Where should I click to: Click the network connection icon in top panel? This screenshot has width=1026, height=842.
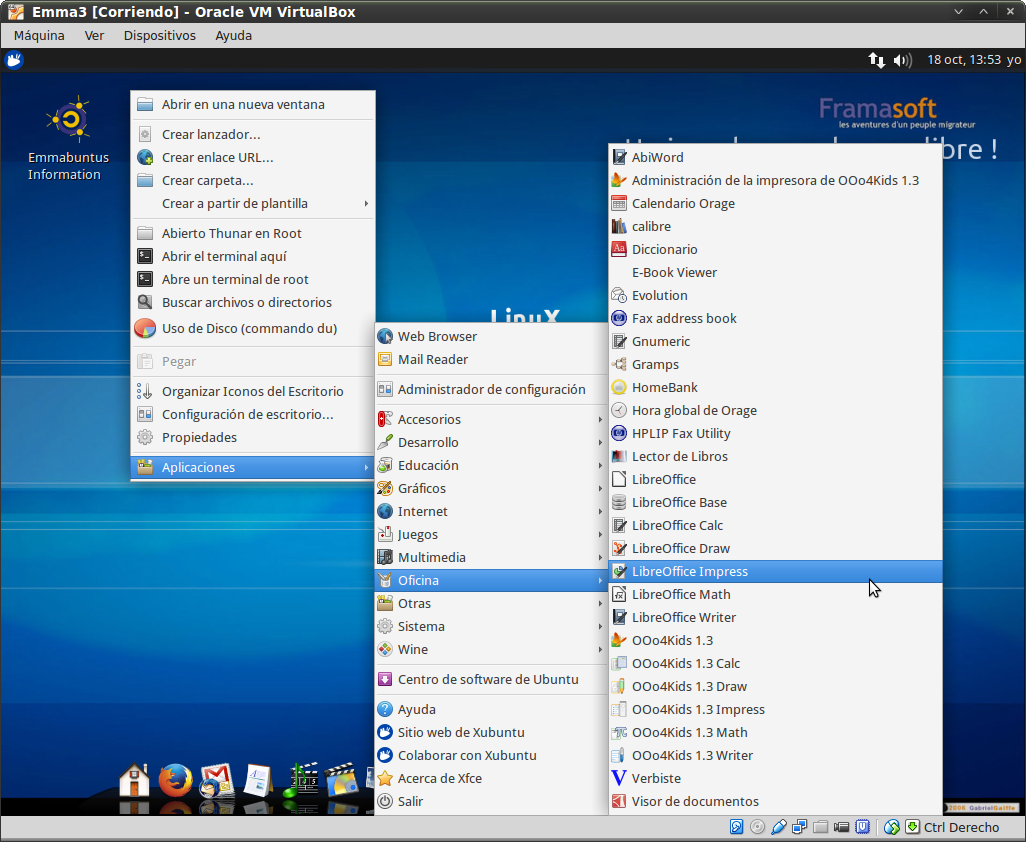tap(877, 60)
